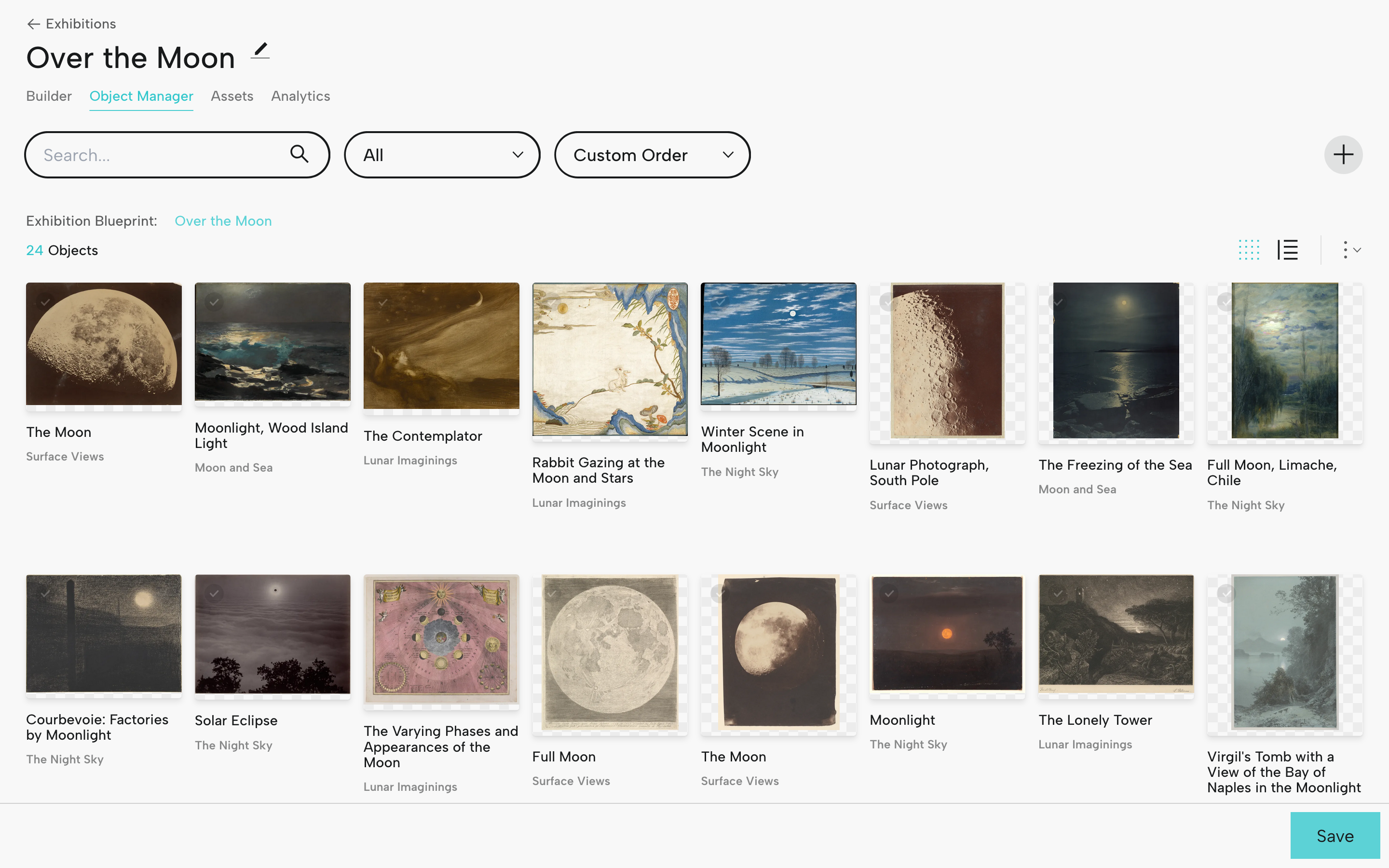Select the Solar Eclipse checkbox
The image size is (1389, 868).
coord(214,593)
